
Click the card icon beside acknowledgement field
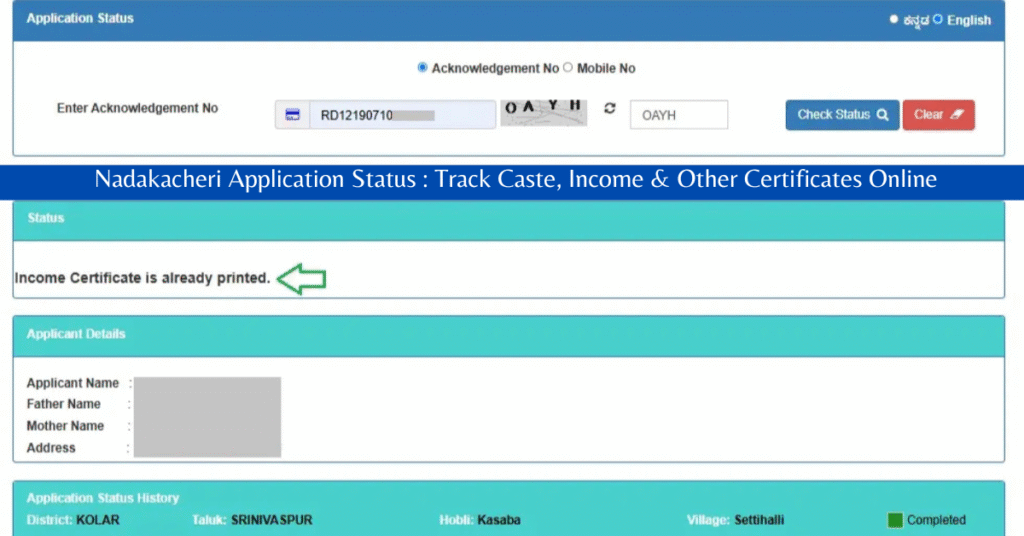tap(292, 115)
